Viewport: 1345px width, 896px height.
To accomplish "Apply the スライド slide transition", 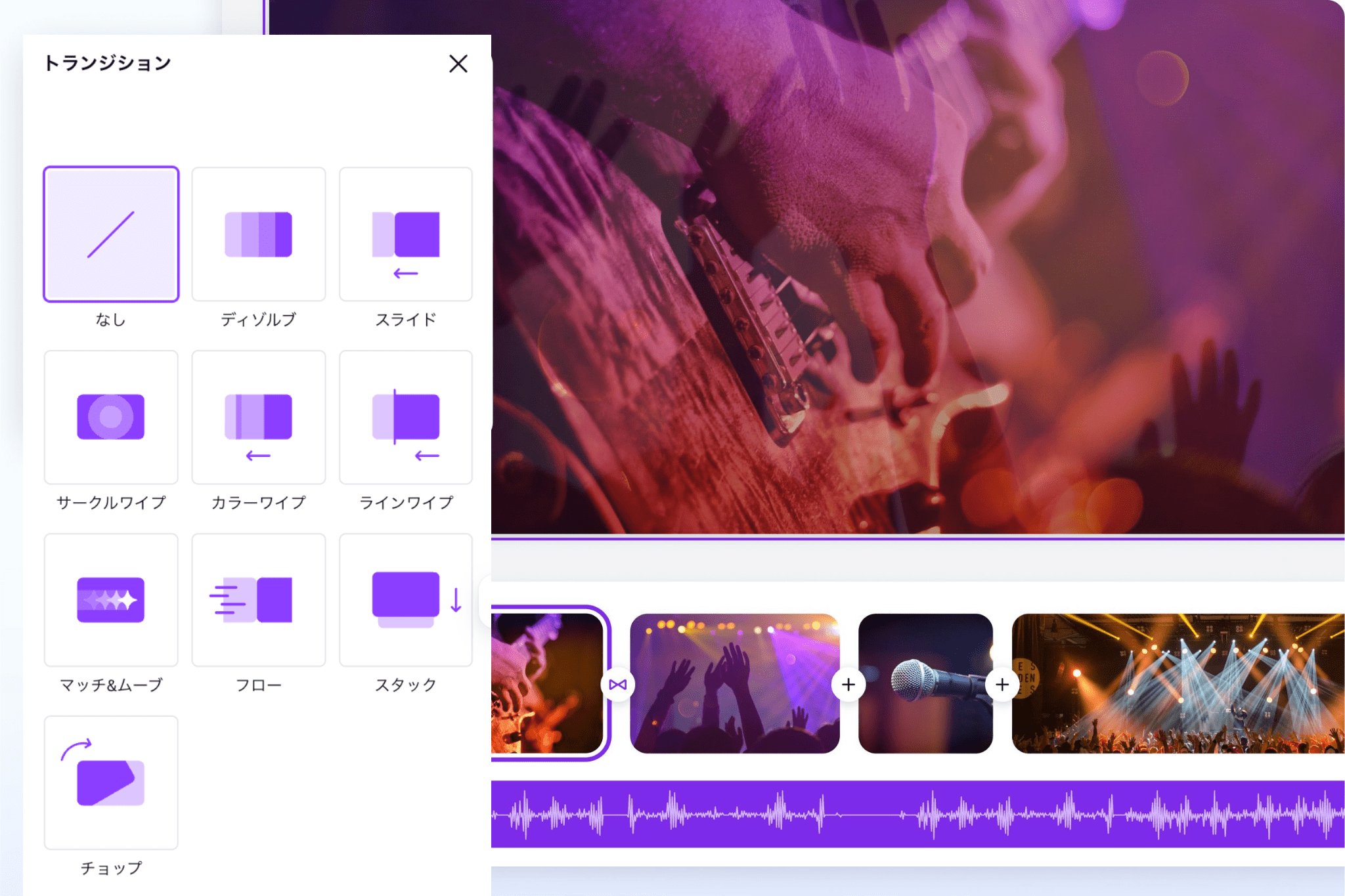I will tap(406, 234).
